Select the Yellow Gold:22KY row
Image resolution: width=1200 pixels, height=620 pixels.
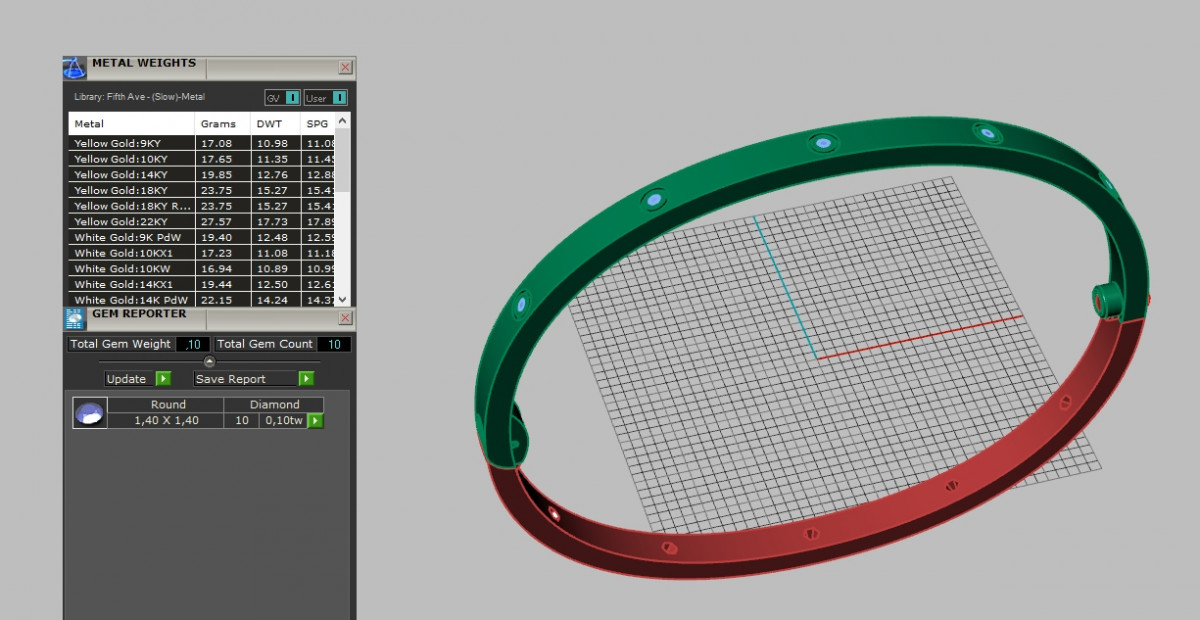coord(202,221)
